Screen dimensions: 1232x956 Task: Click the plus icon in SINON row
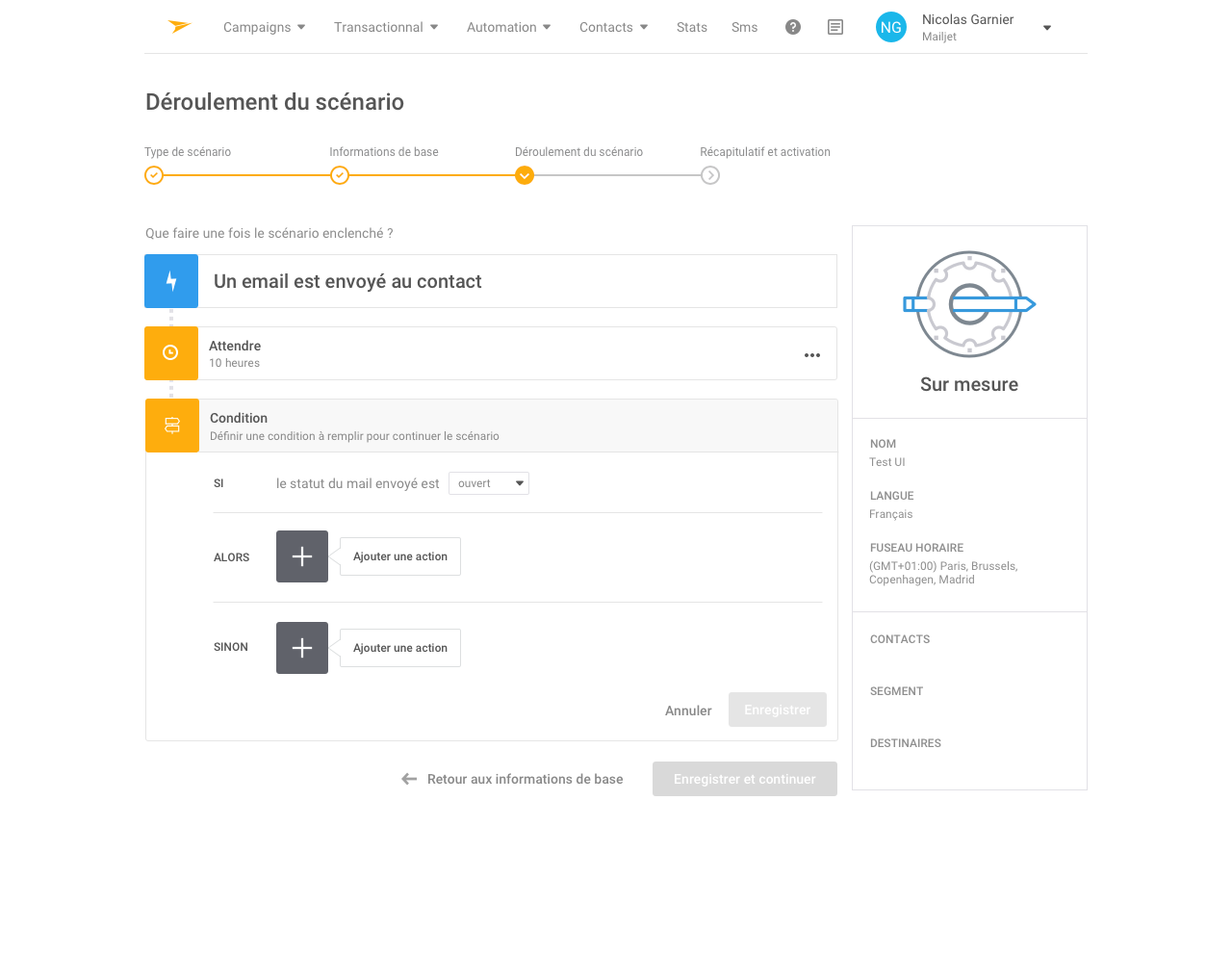[x=302, y=648]
